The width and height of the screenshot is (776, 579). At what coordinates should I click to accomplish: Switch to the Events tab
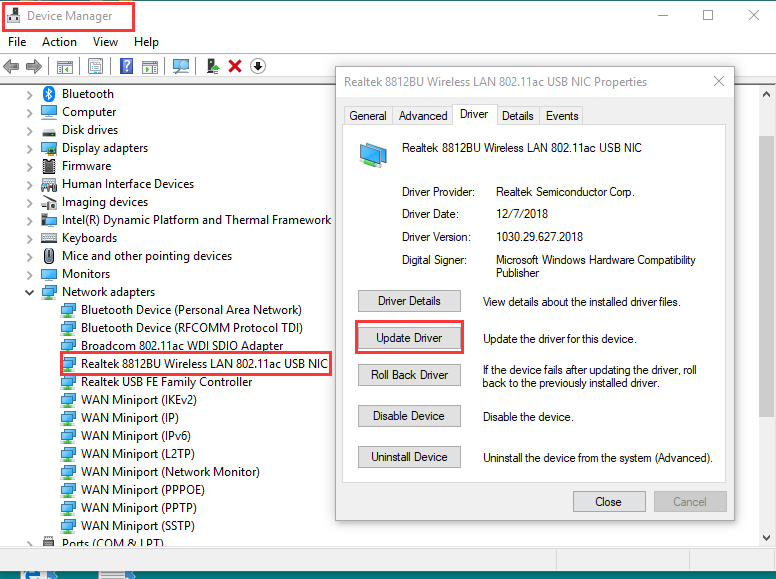pyautogui.click(x=562, y=115)
